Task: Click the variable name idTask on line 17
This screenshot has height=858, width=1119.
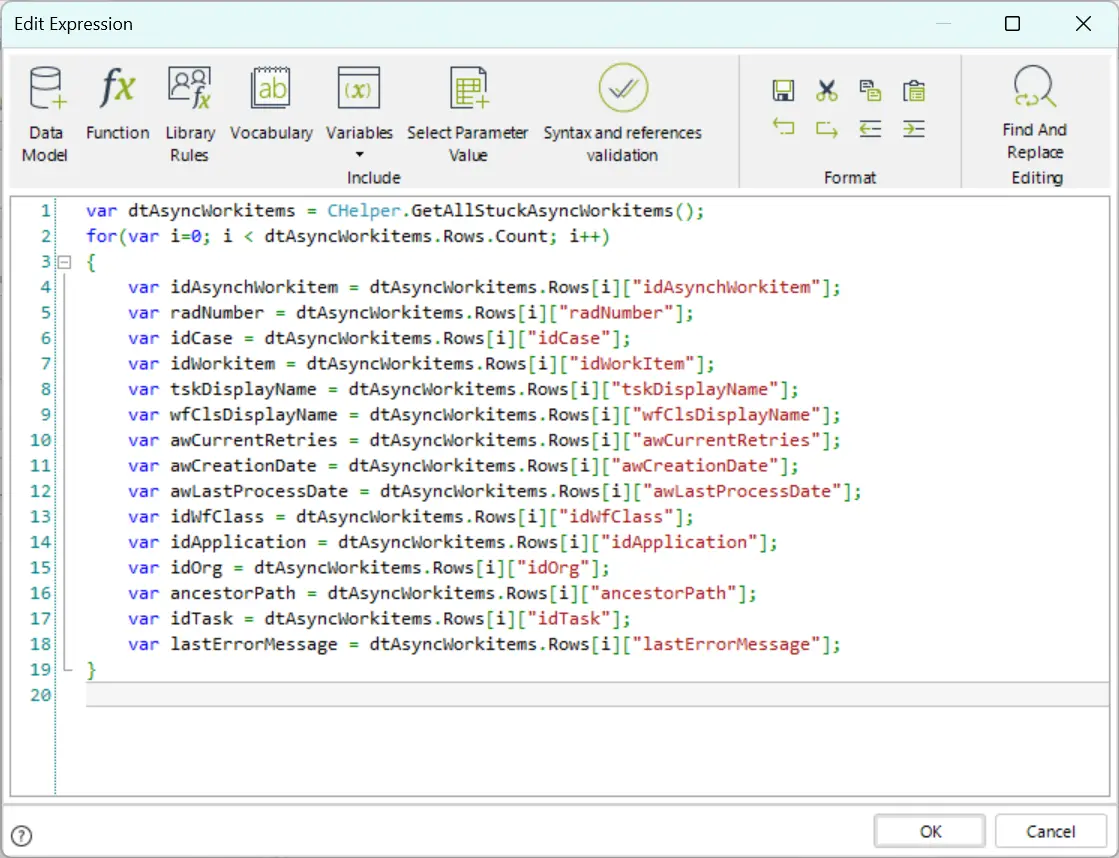Action: coord(201,619)
